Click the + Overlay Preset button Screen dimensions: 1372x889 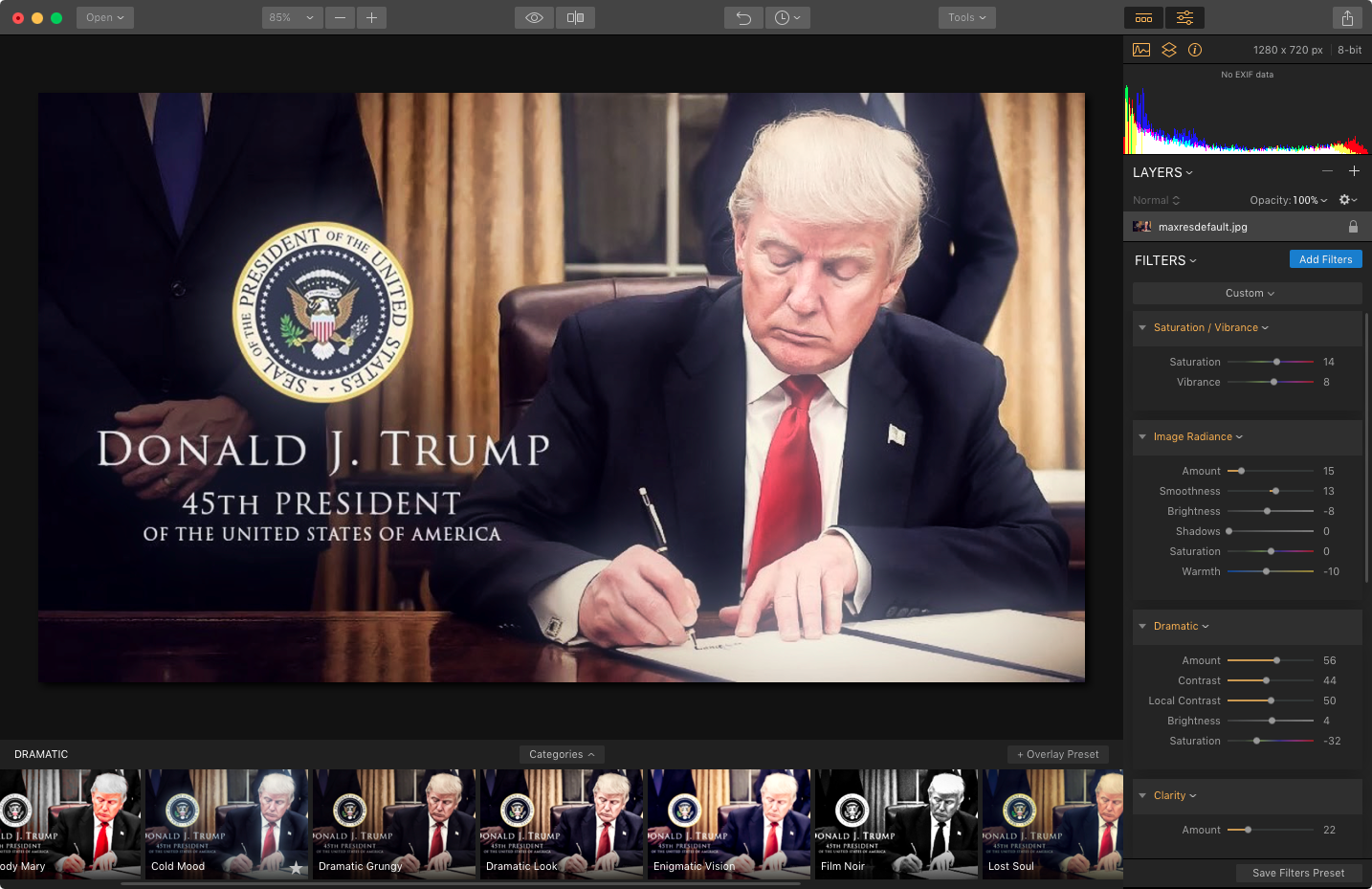[1058, 754]
